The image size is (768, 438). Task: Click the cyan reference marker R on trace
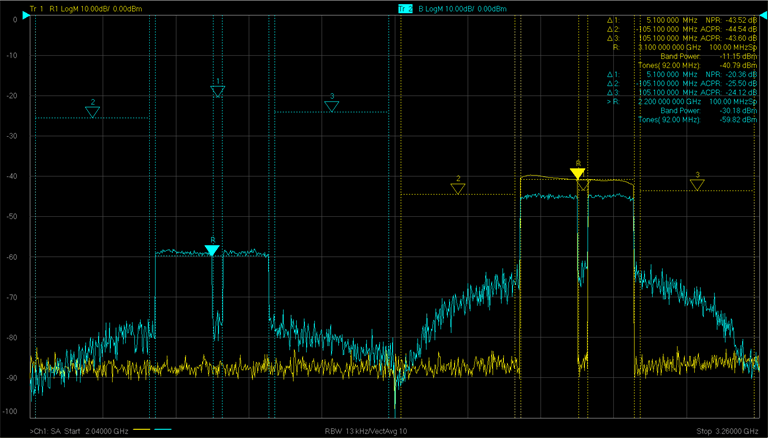click(x=212, y=250)
